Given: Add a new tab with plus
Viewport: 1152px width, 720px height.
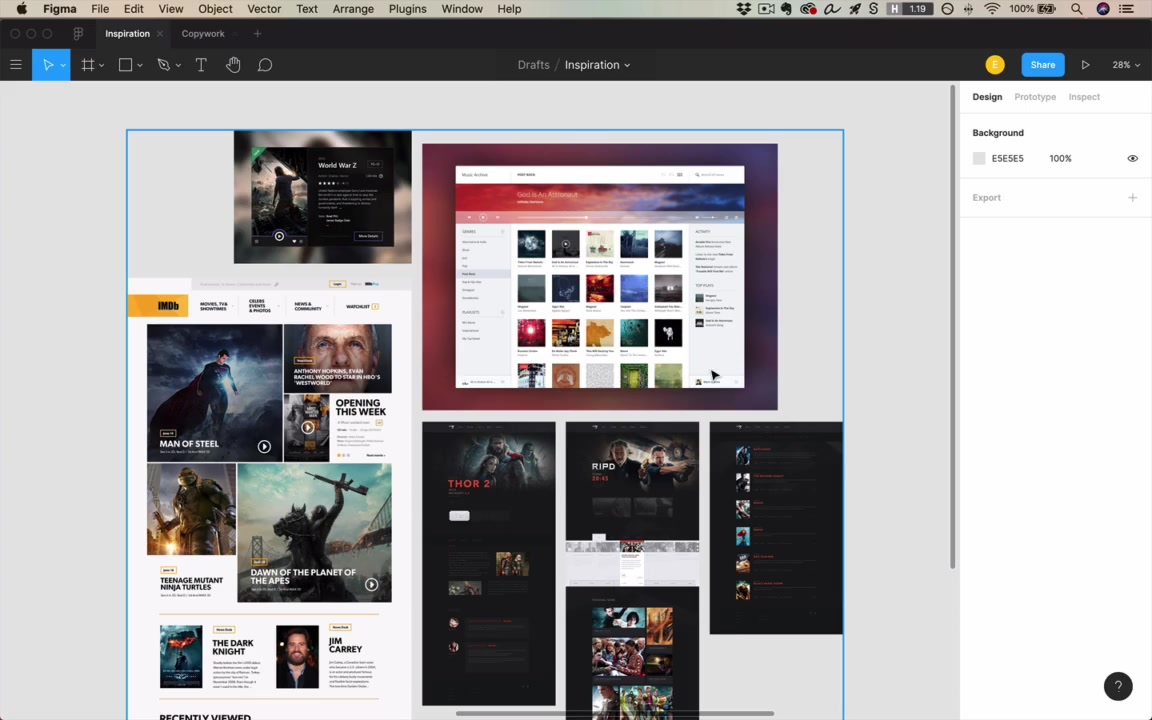Looking at the screenshot, I should pos(257,34).
